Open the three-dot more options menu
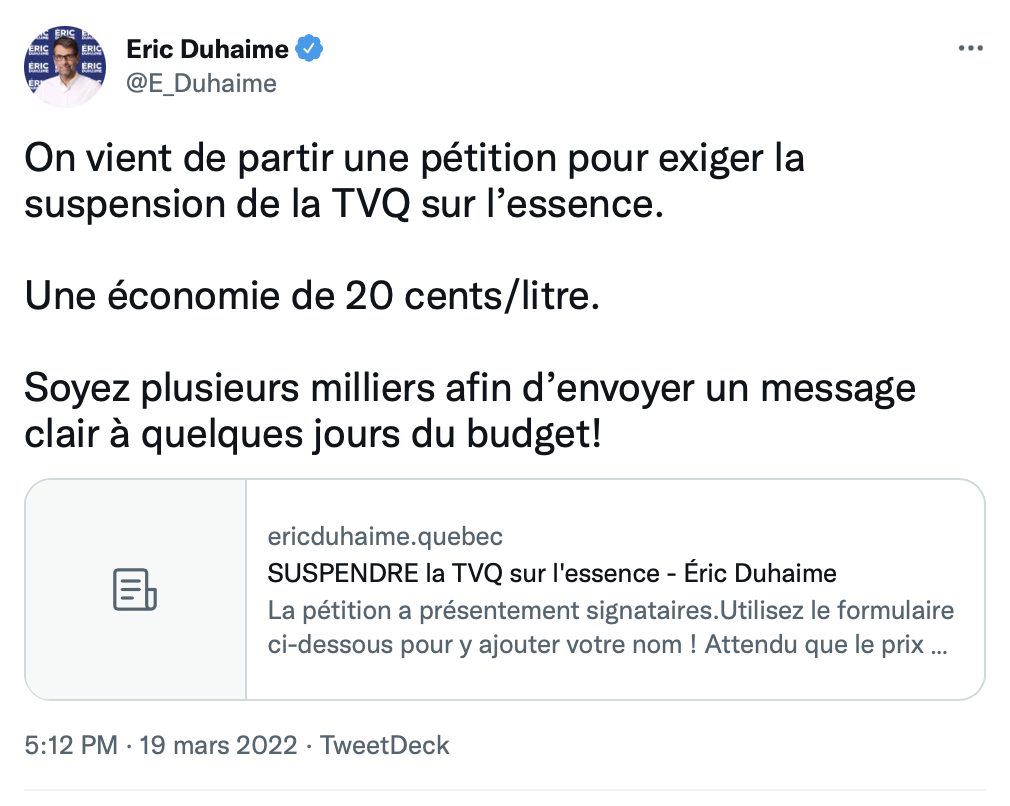This screenshot has width=1010, height=806. tap(970, 49)
